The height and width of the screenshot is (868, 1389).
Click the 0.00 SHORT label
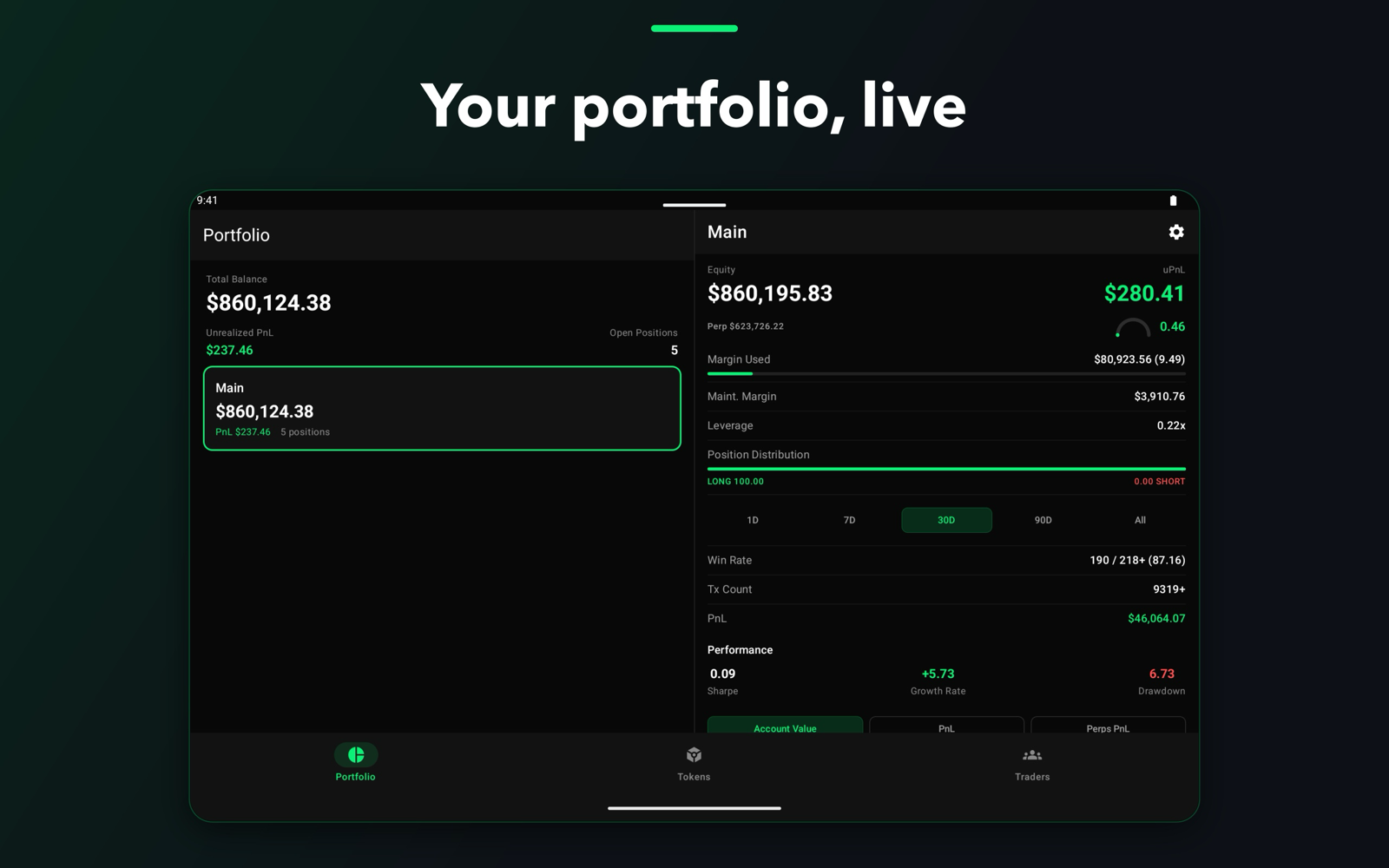coord(1159,481)
